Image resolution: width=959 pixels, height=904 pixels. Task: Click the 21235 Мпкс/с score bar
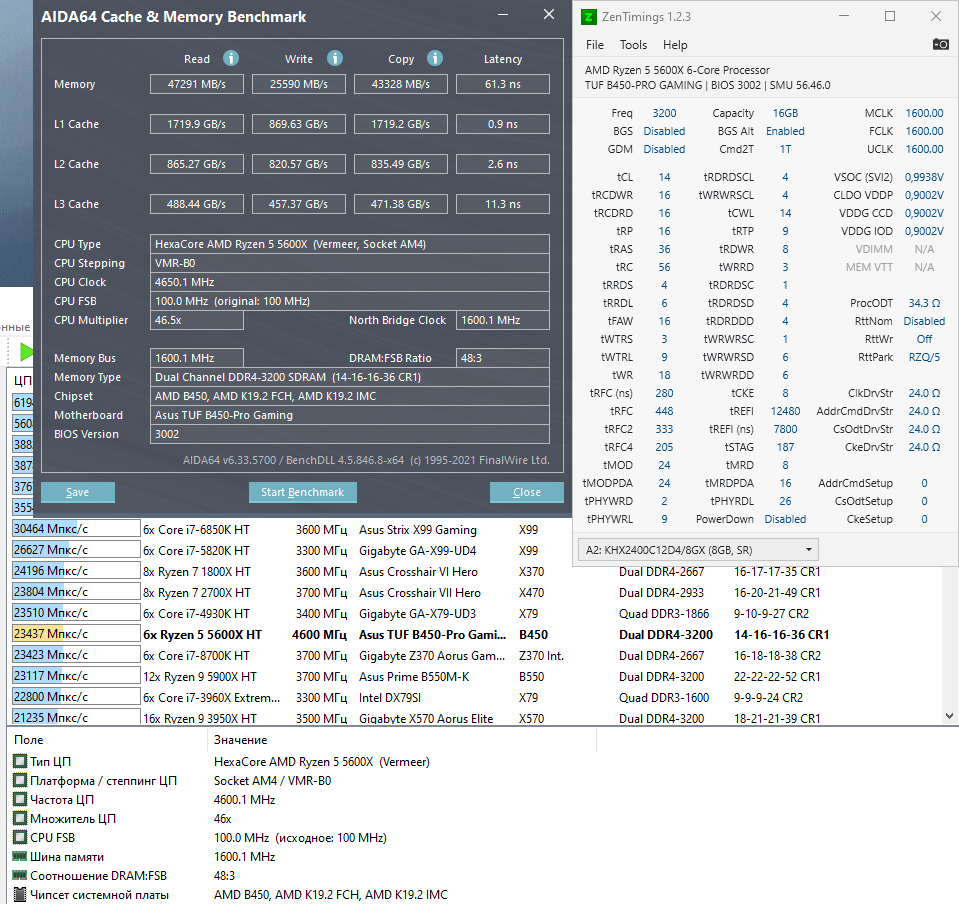tap(76, 717)
